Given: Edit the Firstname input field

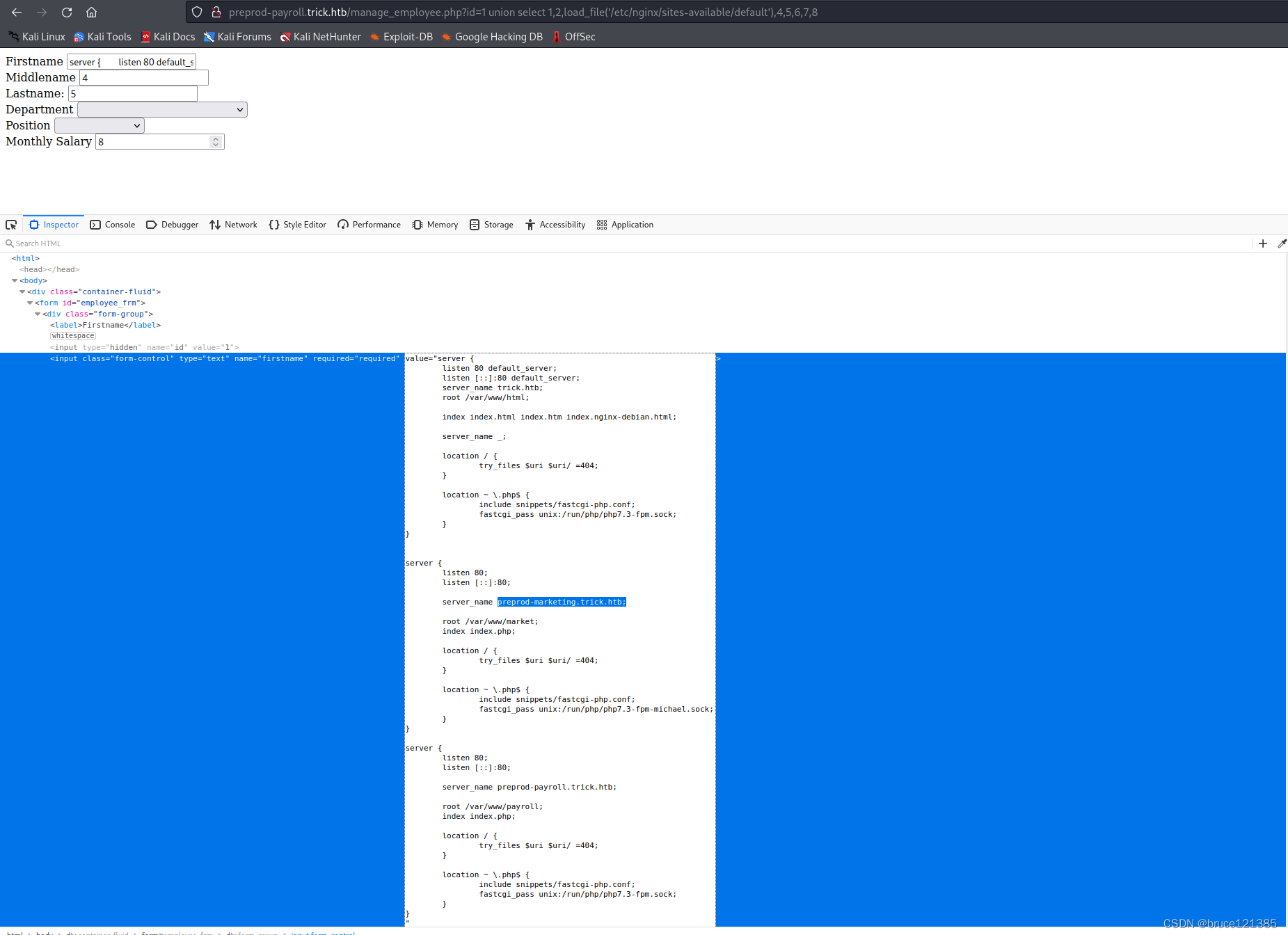Looking at the screenshot, I should tap(132, 62).
